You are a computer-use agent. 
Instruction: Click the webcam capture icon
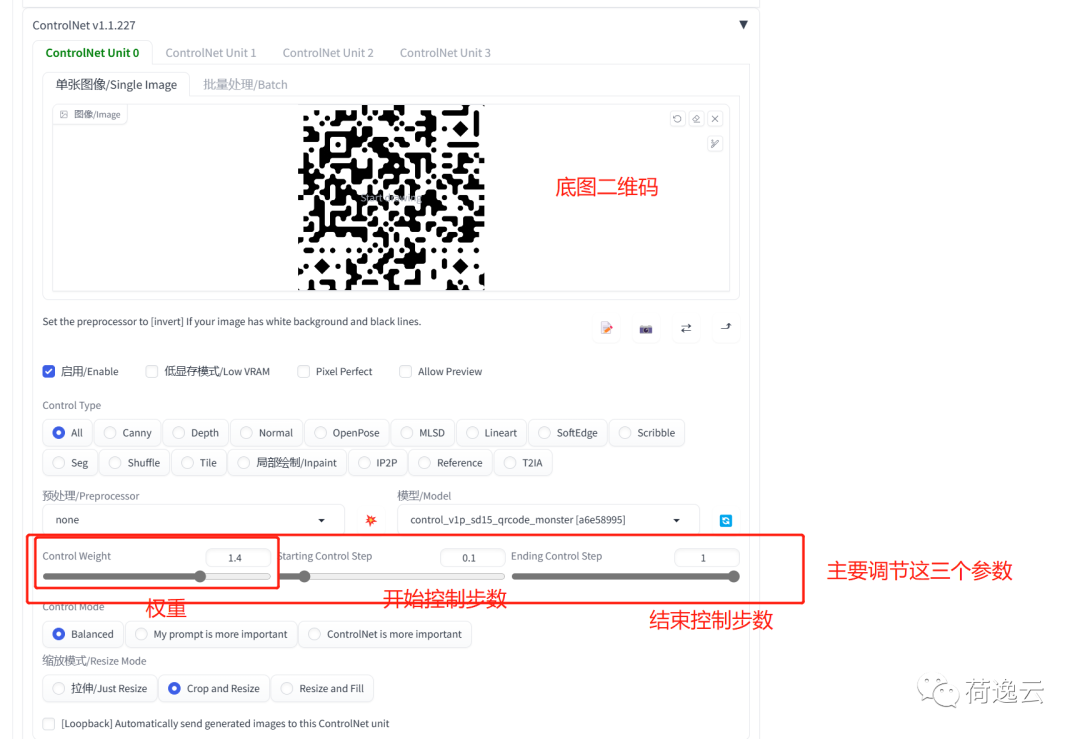coord(645,328)
